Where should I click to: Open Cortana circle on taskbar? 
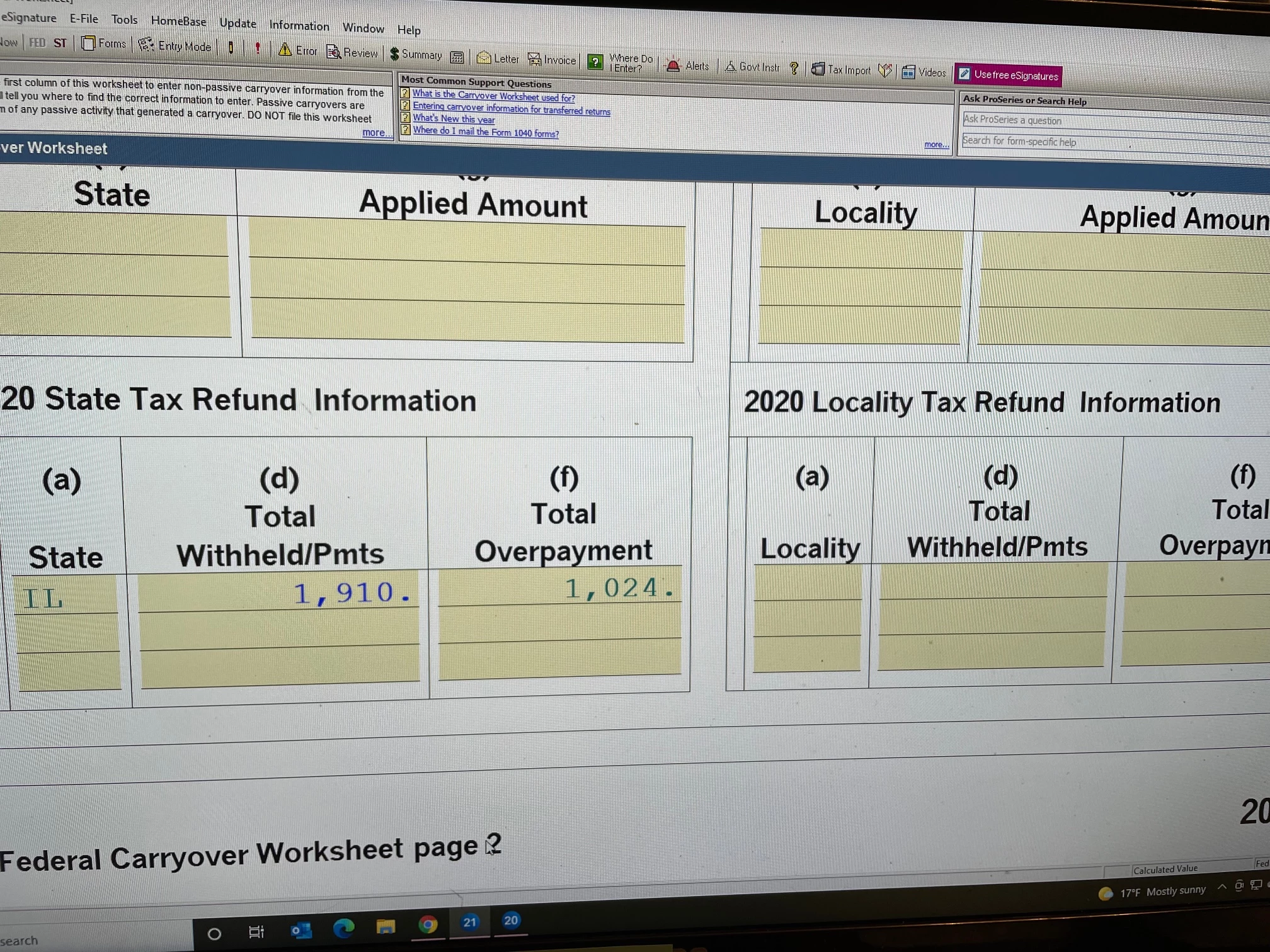(x=214, y=934)
